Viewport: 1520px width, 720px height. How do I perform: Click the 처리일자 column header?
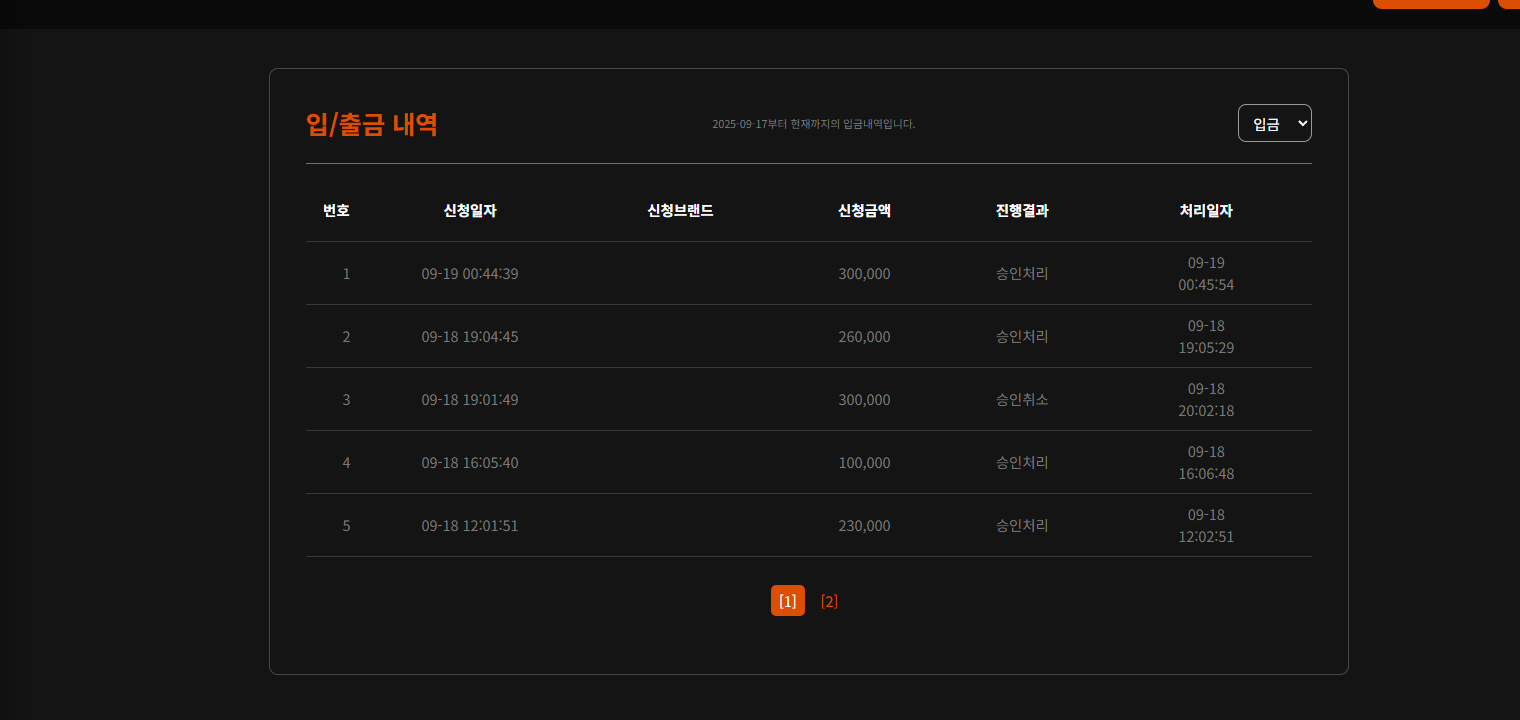point(1206,211)
